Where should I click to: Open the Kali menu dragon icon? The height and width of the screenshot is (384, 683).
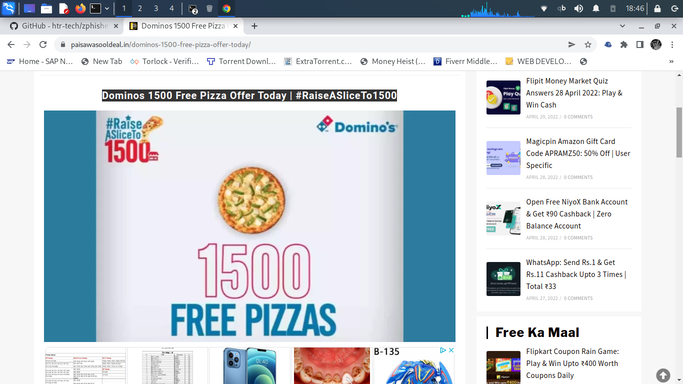click(8, 8)
